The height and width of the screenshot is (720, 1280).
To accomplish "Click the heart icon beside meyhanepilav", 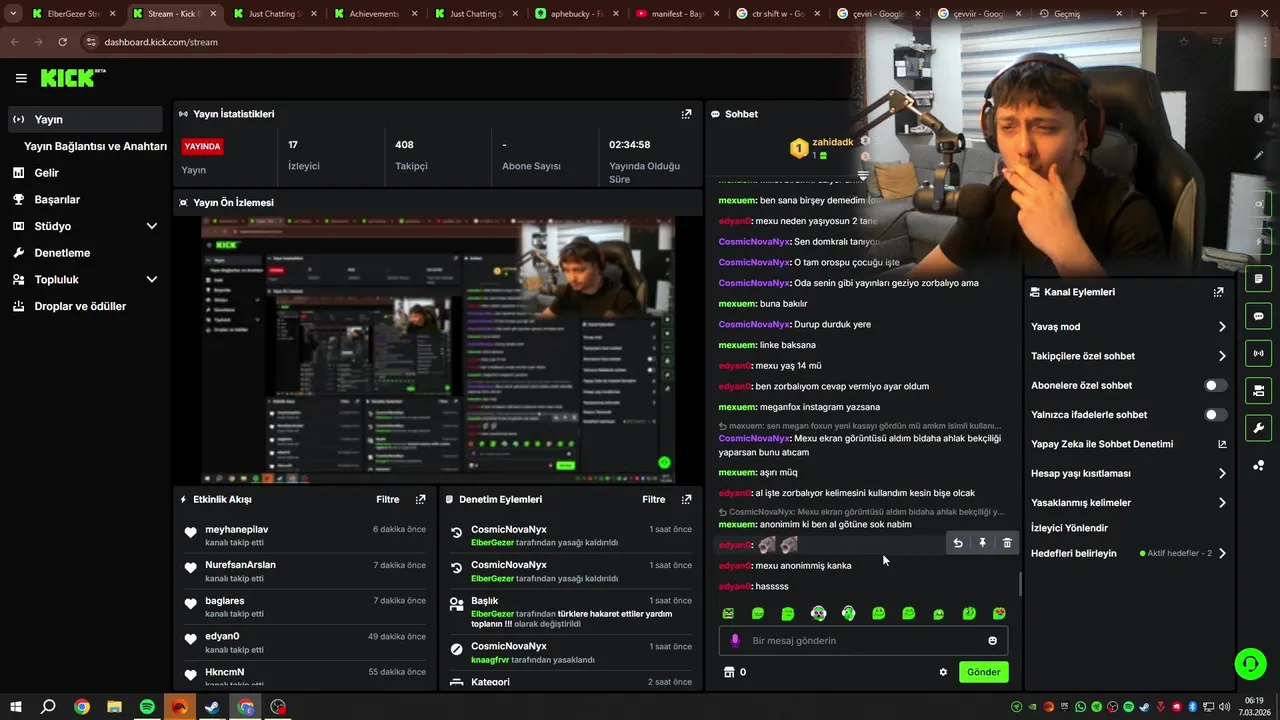I will click(x=190, y=533).
